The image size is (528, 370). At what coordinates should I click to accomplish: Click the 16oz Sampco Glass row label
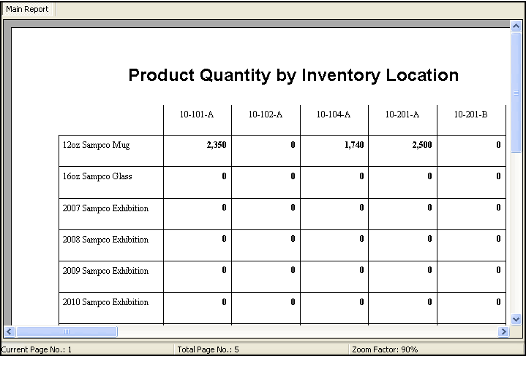pos(97,176)
